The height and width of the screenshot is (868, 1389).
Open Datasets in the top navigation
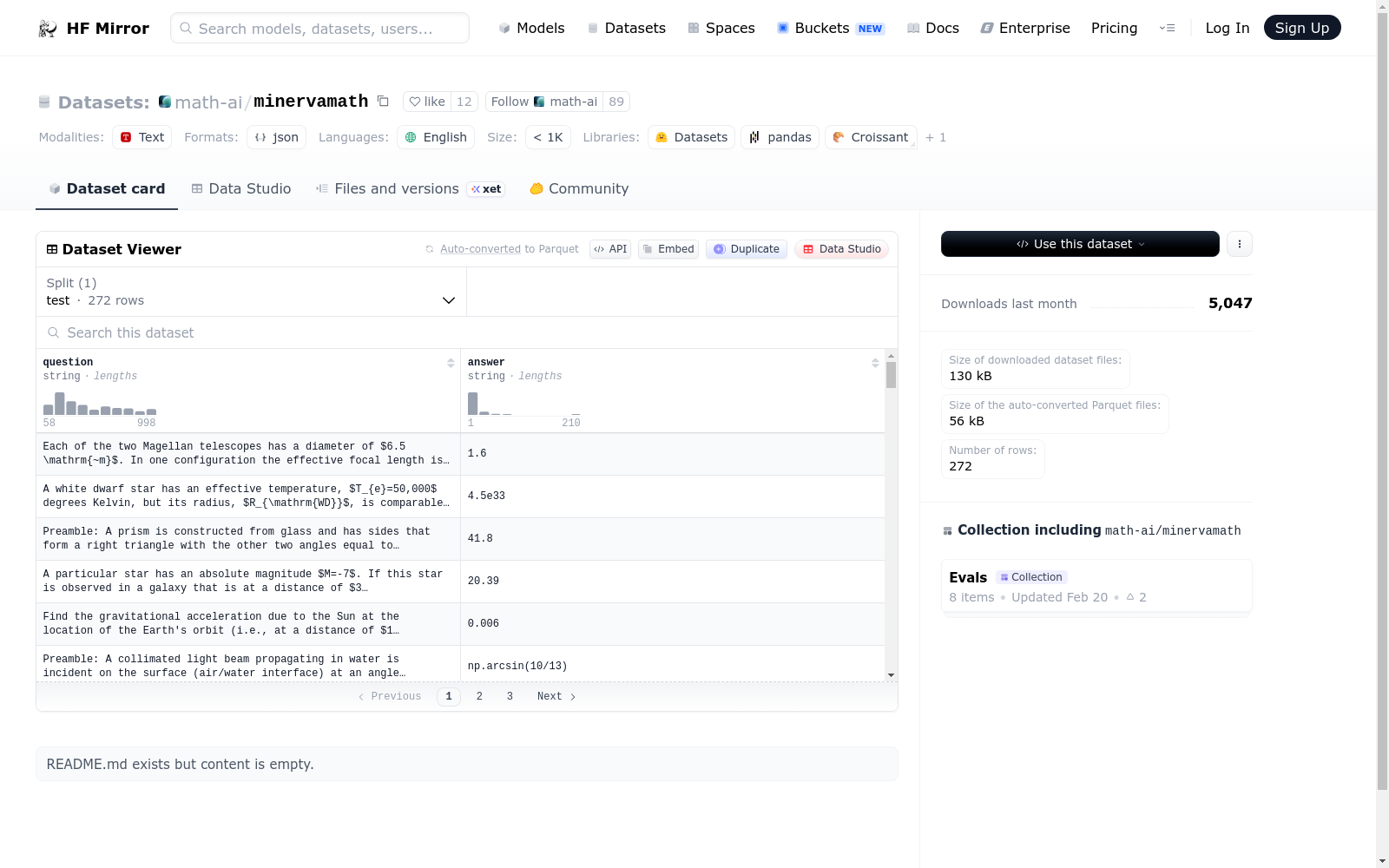pos(626,29)
